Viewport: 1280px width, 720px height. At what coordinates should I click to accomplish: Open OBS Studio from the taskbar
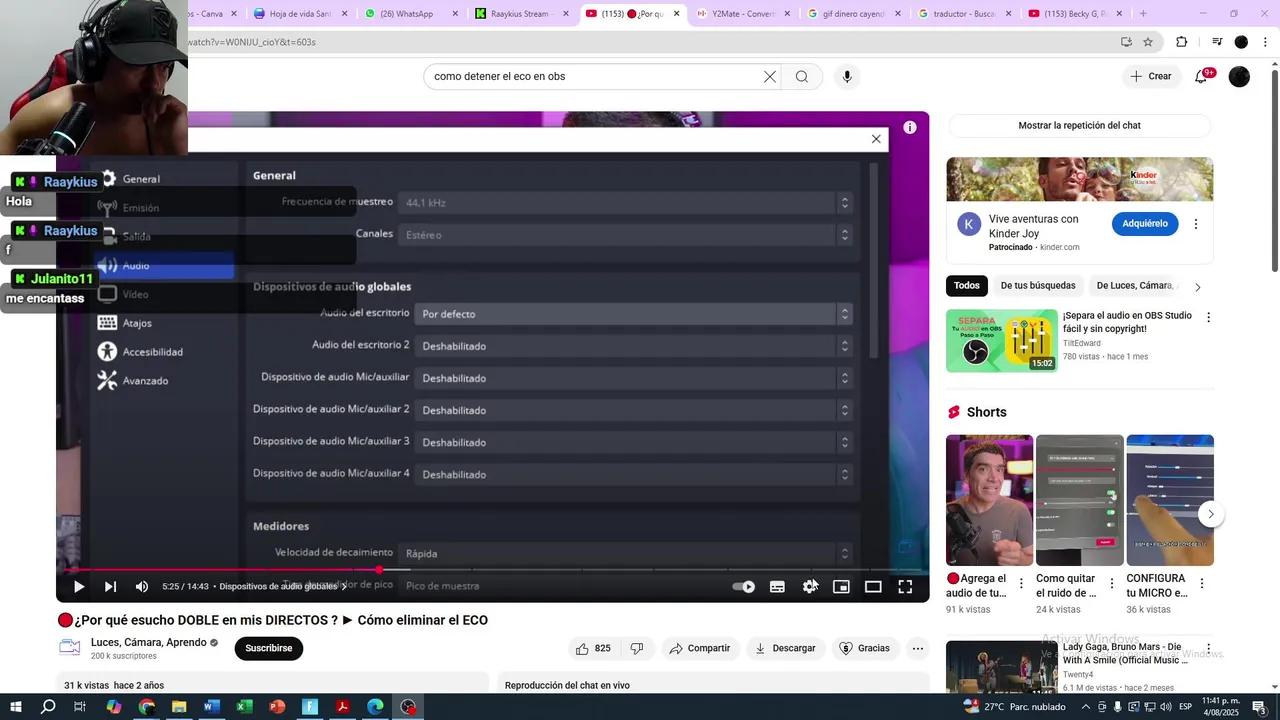(408, 707)
